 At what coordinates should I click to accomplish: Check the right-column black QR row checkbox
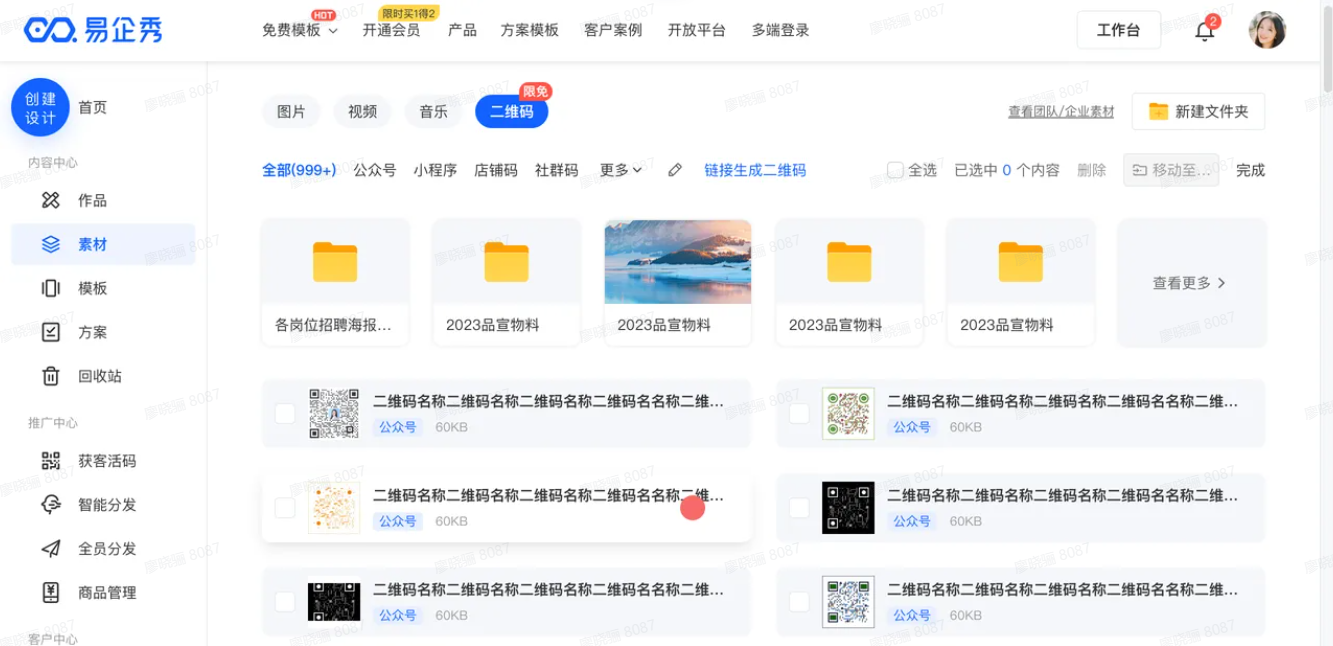tap(799, 507)
